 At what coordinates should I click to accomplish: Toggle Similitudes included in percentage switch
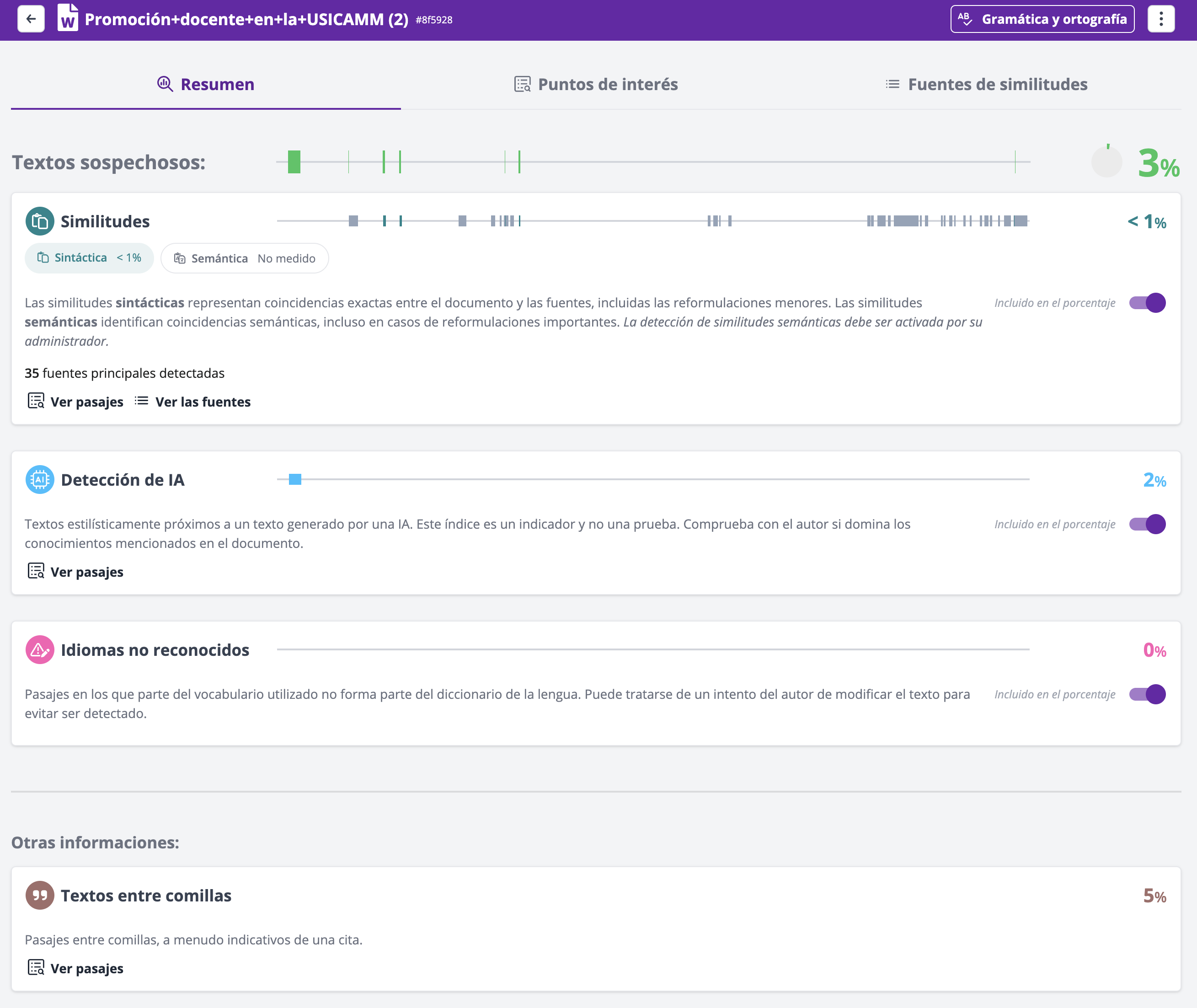1147,303
